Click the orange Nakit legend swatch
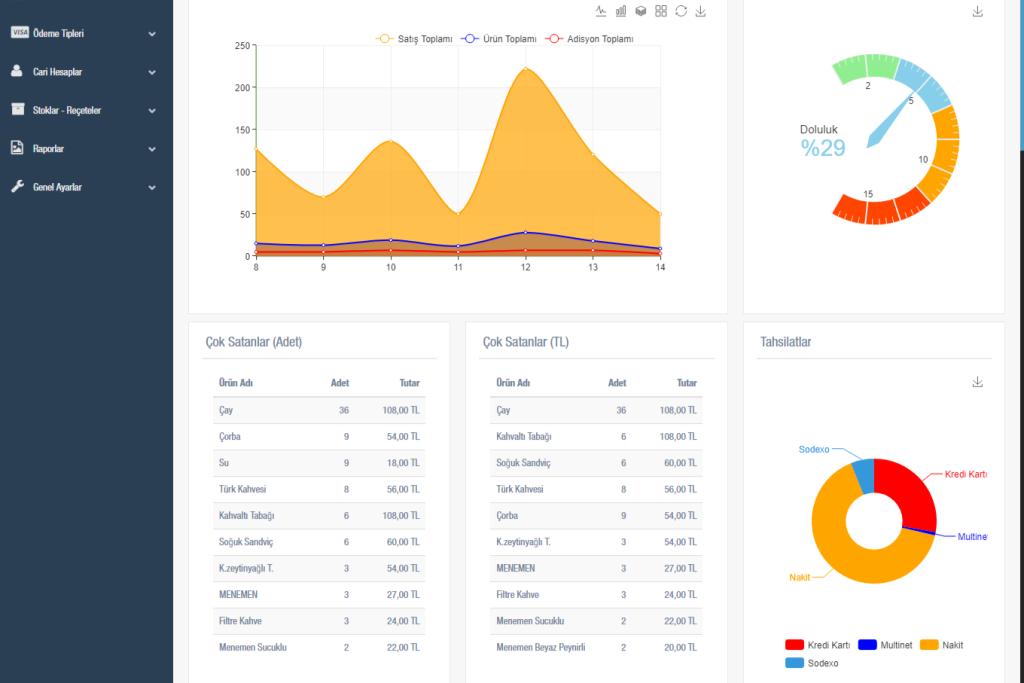The image size is (1024, 683). [930, 645]
